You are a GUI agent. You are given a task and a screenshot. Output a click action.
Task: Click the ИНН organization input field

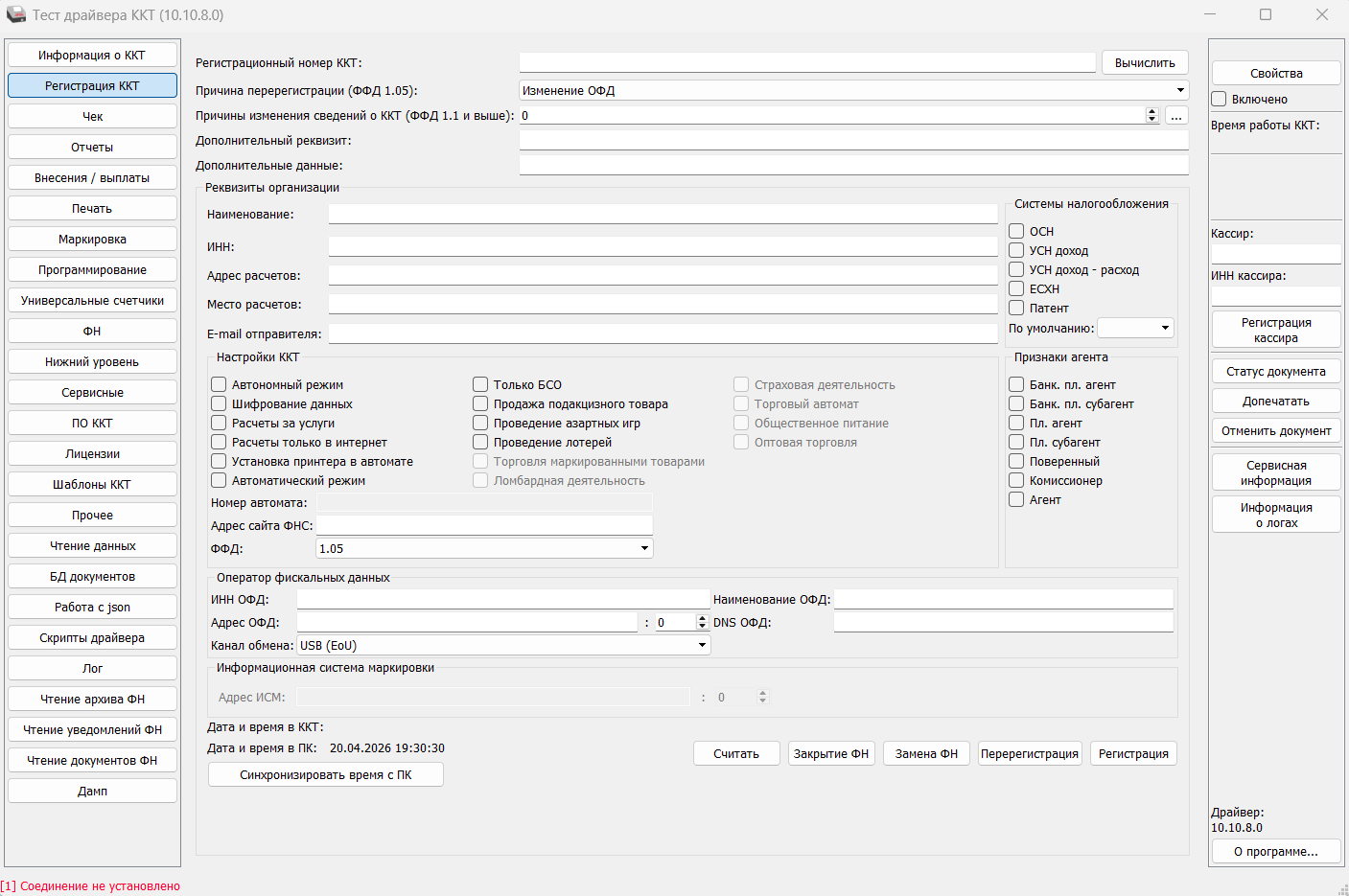(x=663, y=246)
